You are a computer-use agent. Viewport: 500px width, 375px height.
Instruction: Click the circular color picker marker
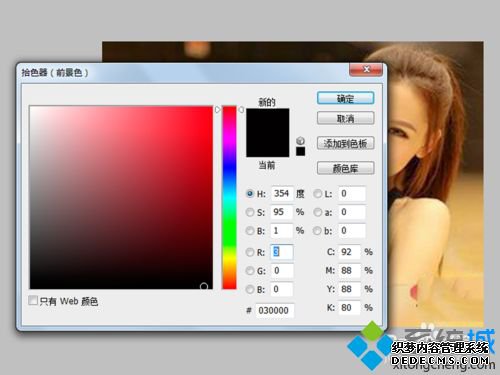[x=204, y=286]
